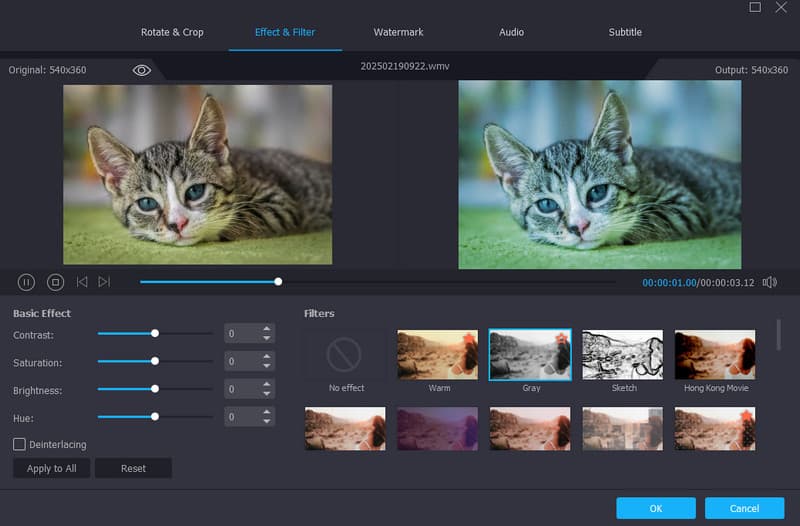800x526 pixels.
Task: Decrease Saturation with down arrow
Action: point(266,366)
